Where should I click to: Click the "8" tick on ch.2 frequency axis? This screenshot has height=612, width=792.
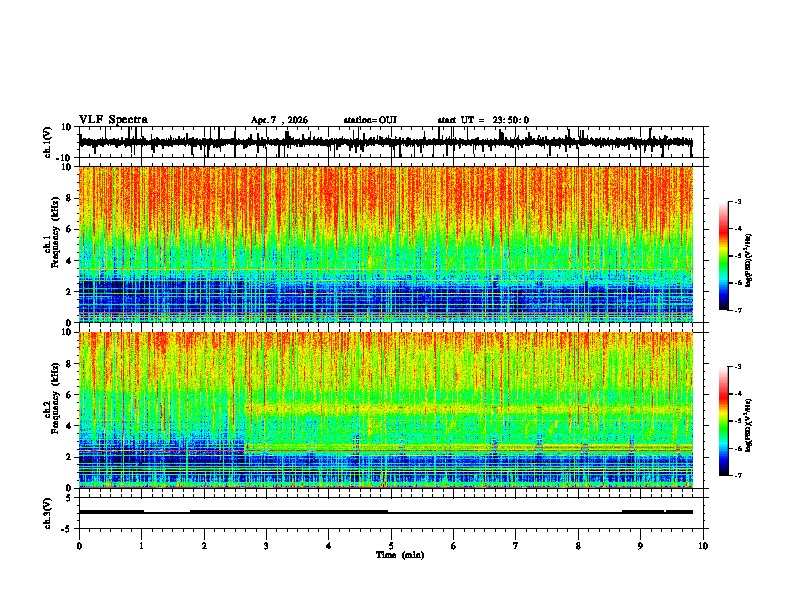coord(70,364)
